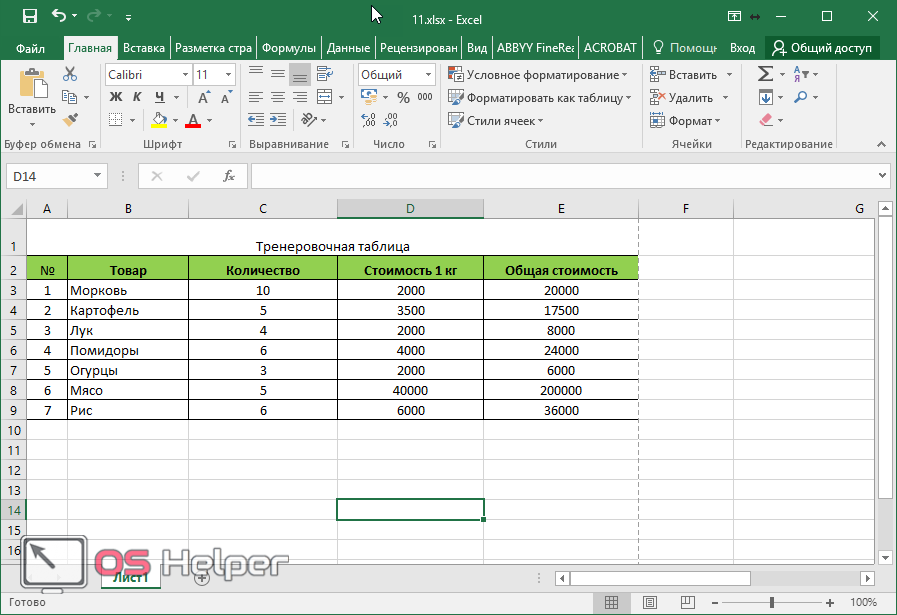Click the percent style icon

[x=403, y=98]
